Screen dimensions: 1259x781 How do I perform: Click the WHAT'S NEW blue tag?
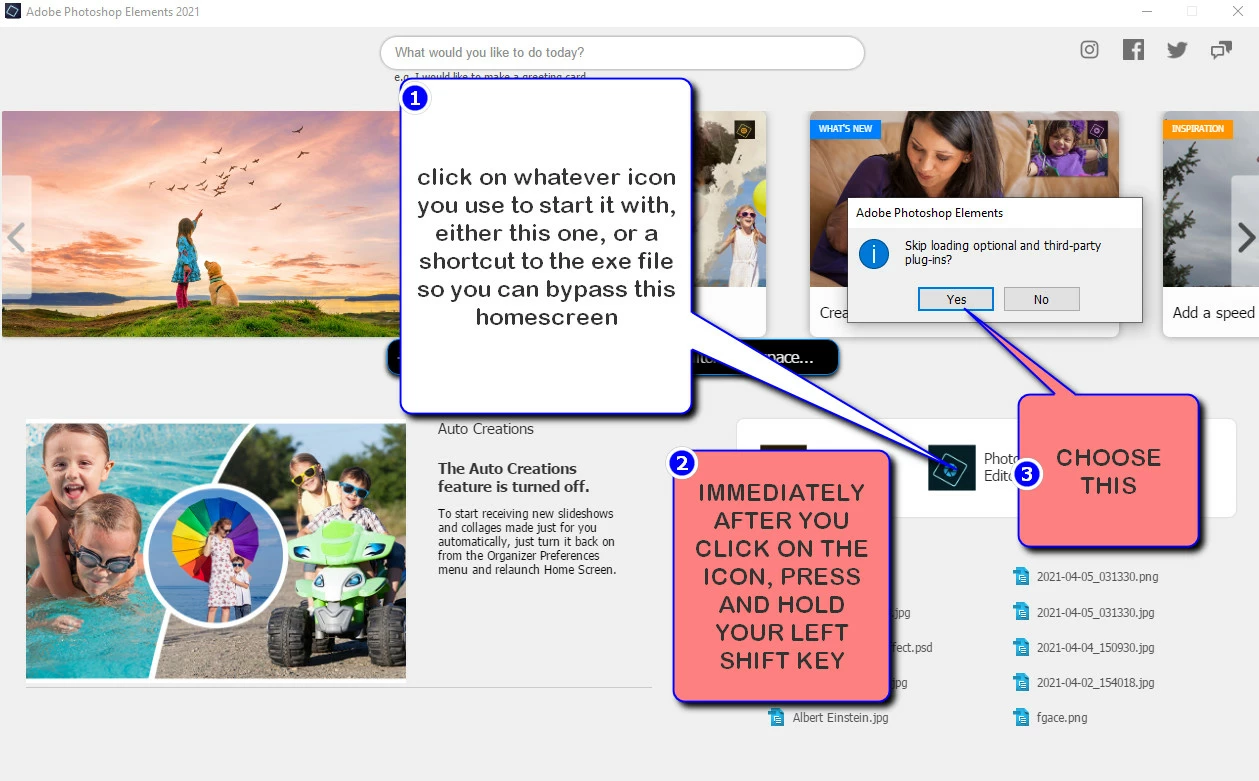coord(845,129)
